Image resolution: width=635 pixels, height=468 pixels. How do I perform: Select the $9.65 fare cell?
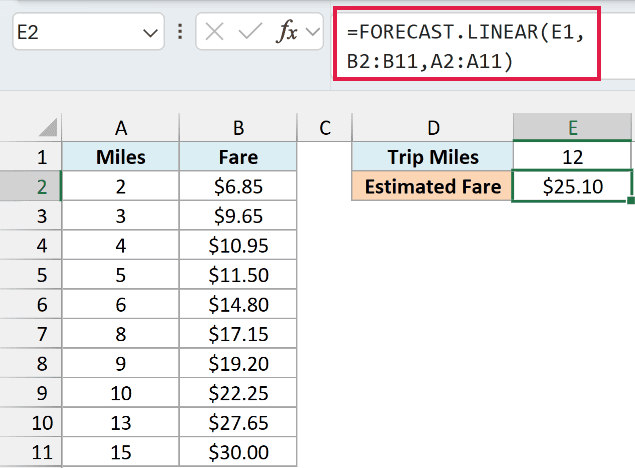[x=238, y=216]
